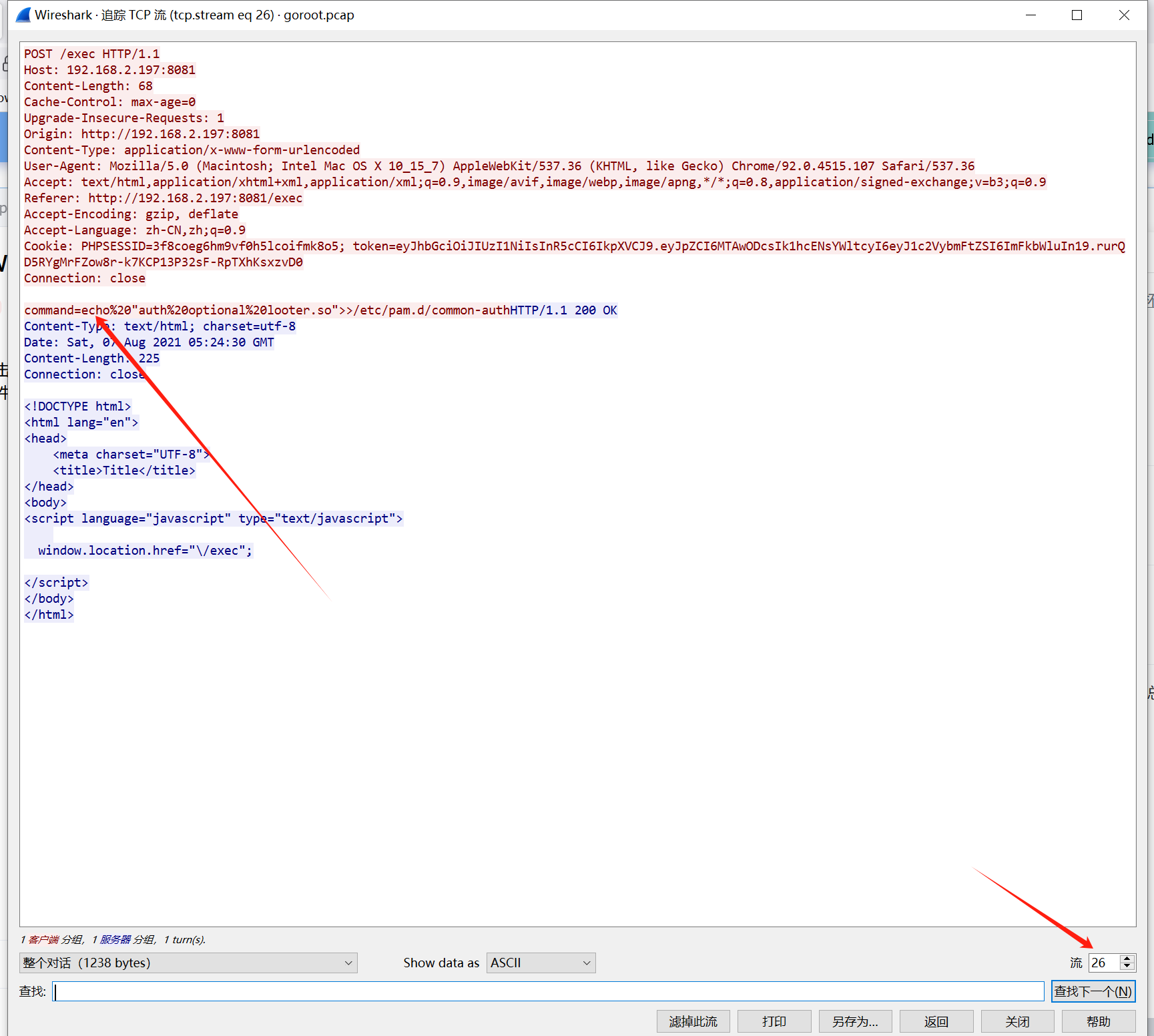Click the 'Date: Sat, 07 Aug 2021' response line
The width and height of the screenshot is (1154, 1036).
tap(149, 342)
